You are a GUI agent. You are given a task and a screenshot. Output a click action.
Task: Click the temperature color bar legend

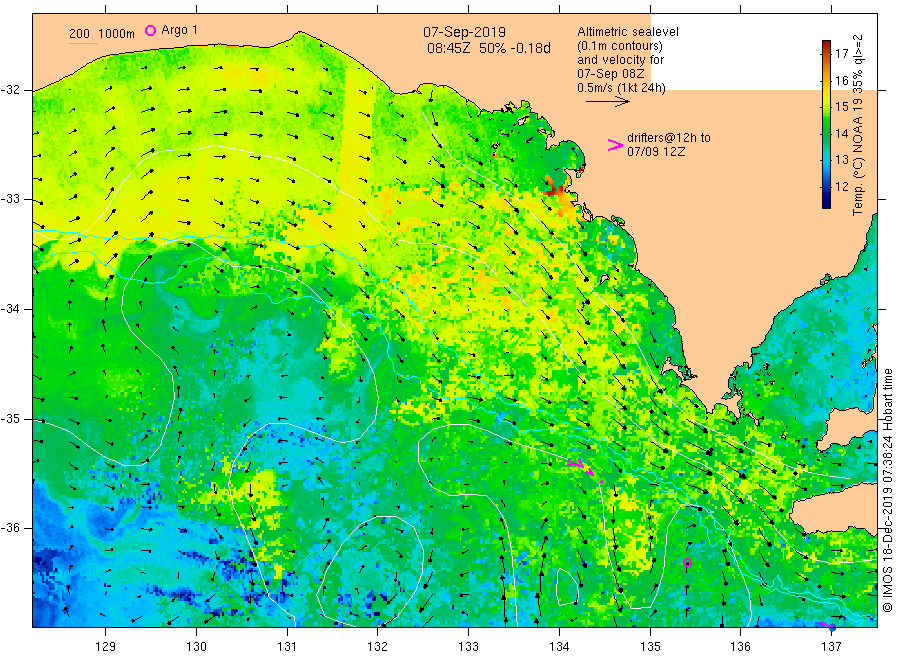pos(826,124)
